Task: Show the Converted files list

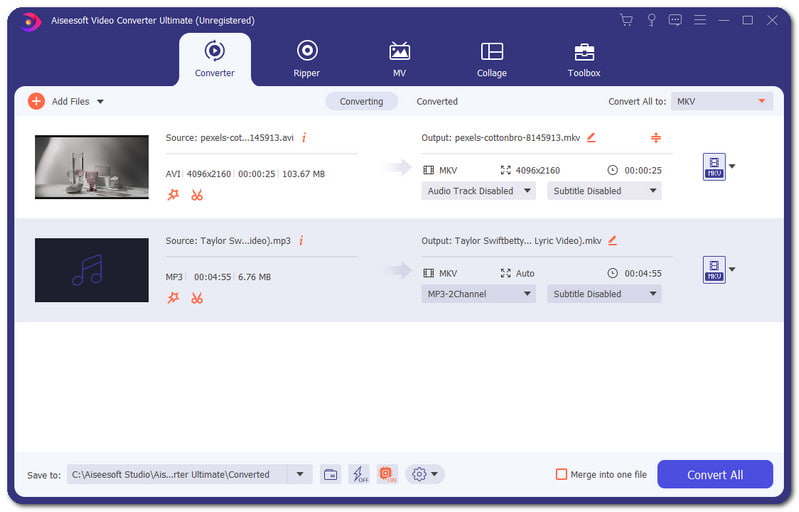Action: (x=437, y=101)
